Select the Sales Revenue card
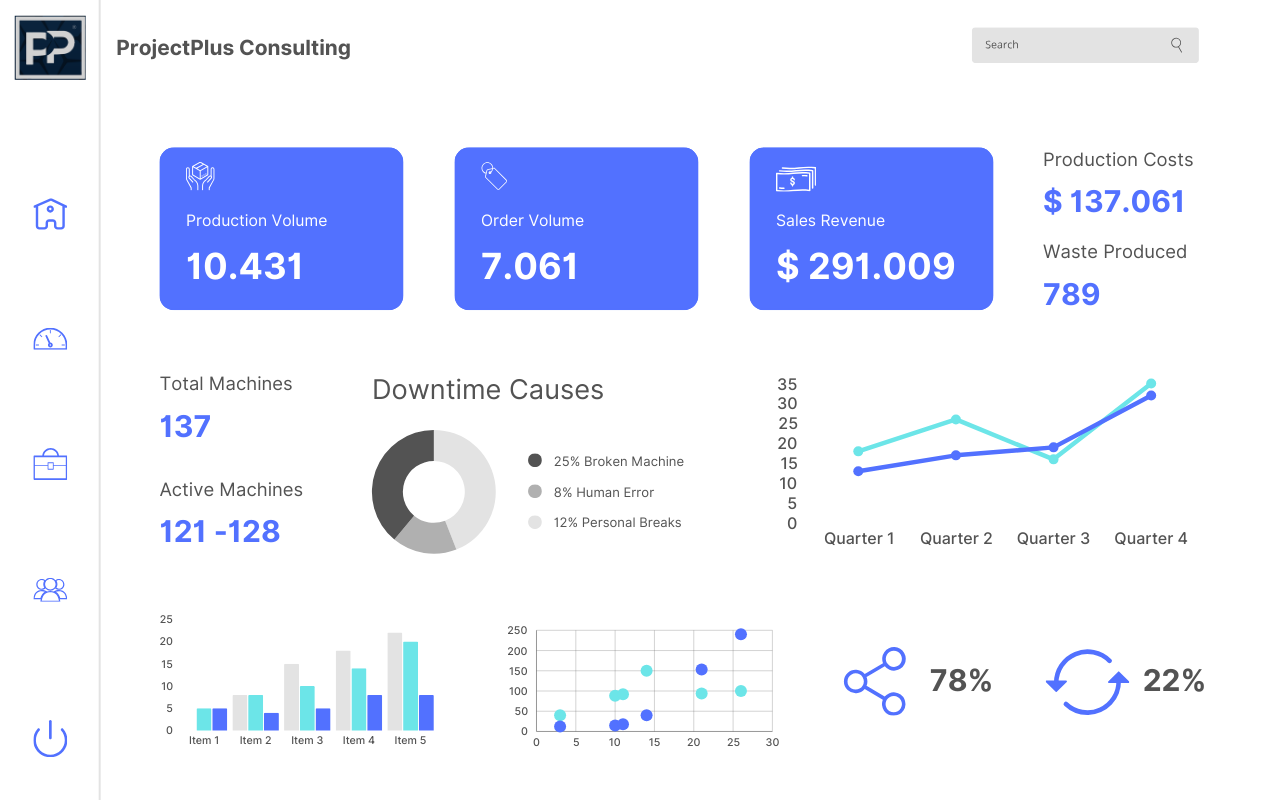Viewport: 1280px width, 800px height. 871,229
